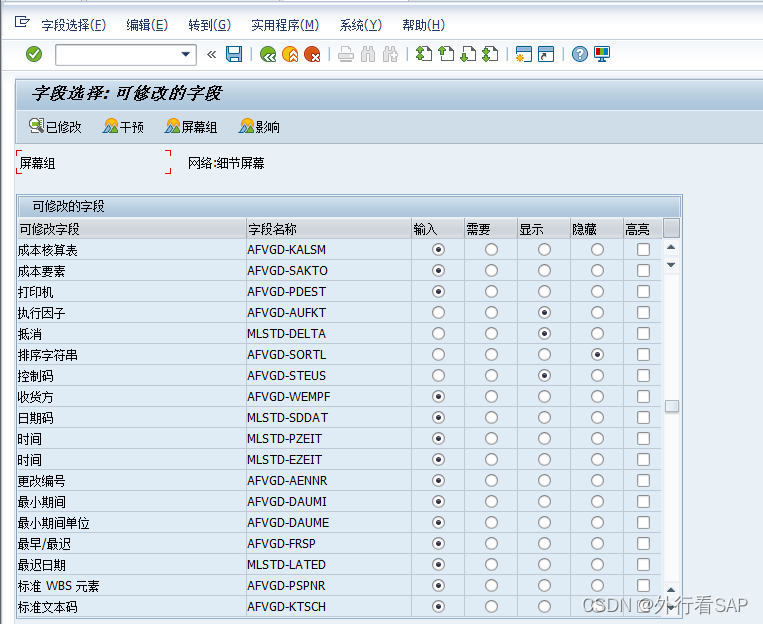Click the 影响 button
Screen dimensions: 763x624
259,127
